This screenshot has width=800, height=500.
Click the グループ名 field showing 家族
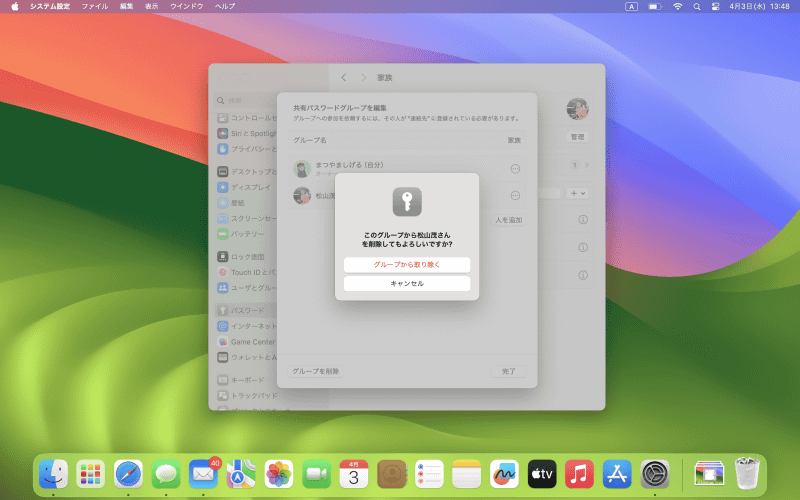pos(407,140)
